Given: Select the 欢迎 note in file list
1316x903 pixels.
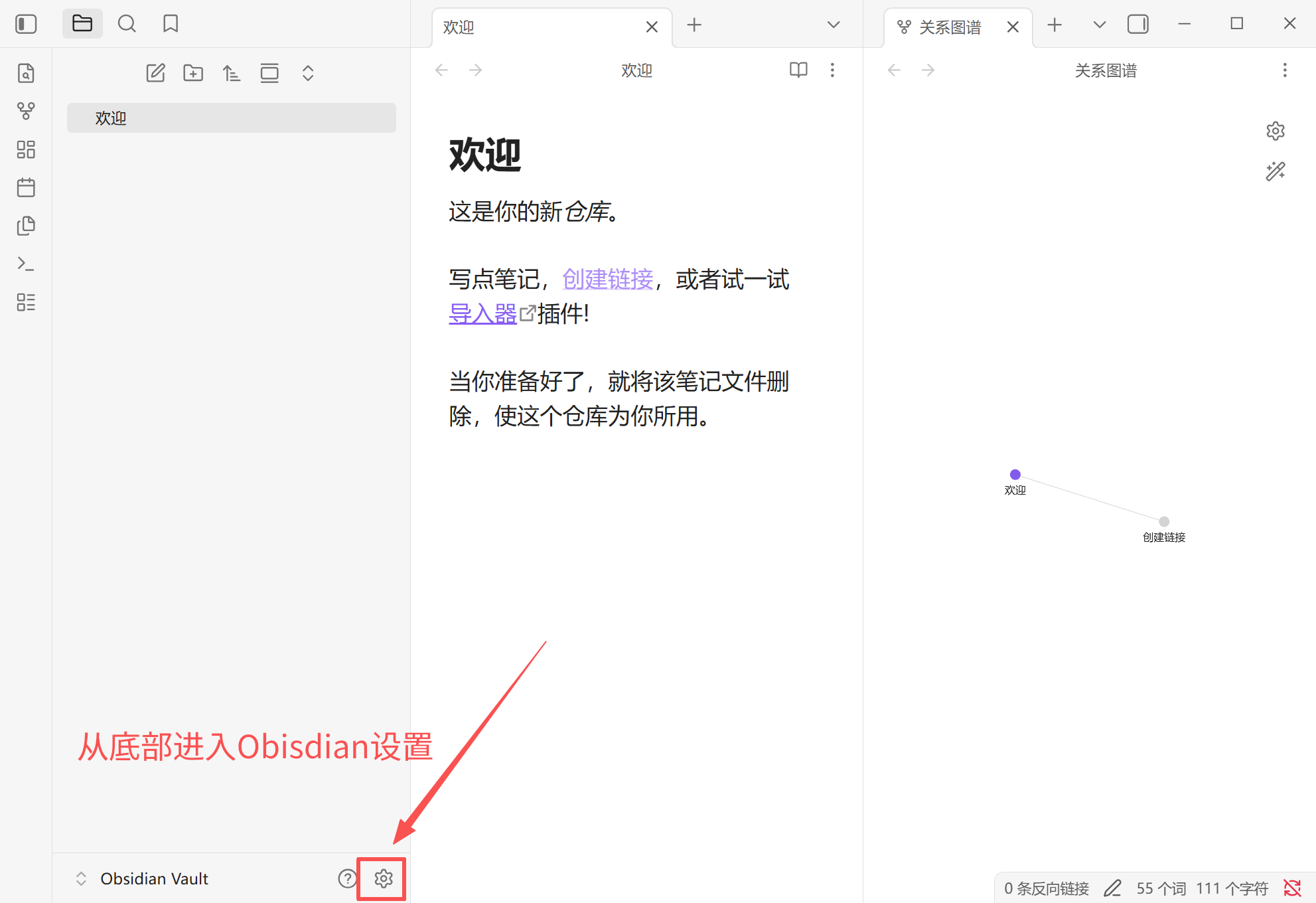Looking at the screenshot, I should pos(232,118).
